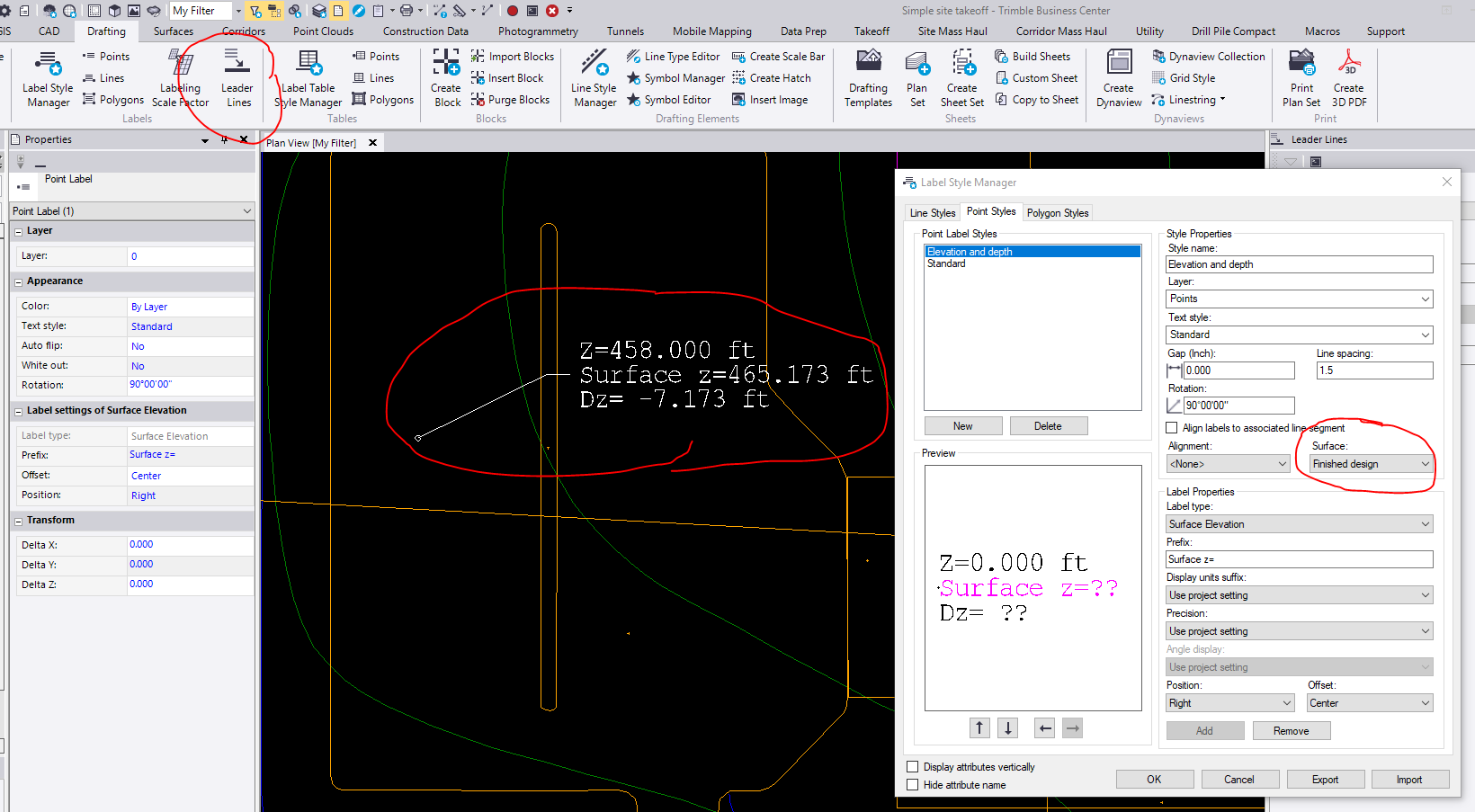
Task: Open the Corridors ribbon tab
Action: 243,31
